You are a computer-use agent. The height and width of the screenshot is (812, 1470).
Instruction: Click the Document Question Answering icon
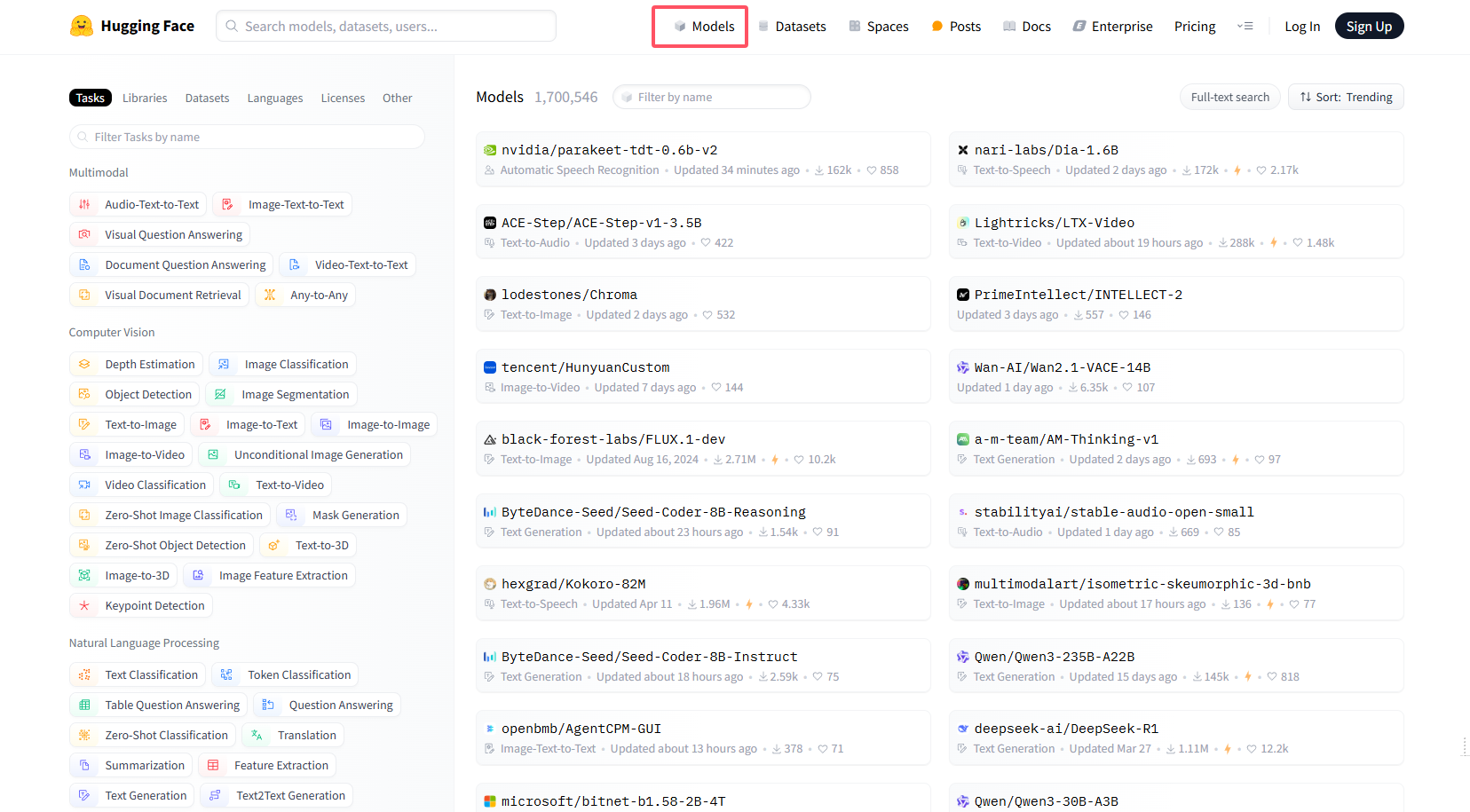point(84,264)
